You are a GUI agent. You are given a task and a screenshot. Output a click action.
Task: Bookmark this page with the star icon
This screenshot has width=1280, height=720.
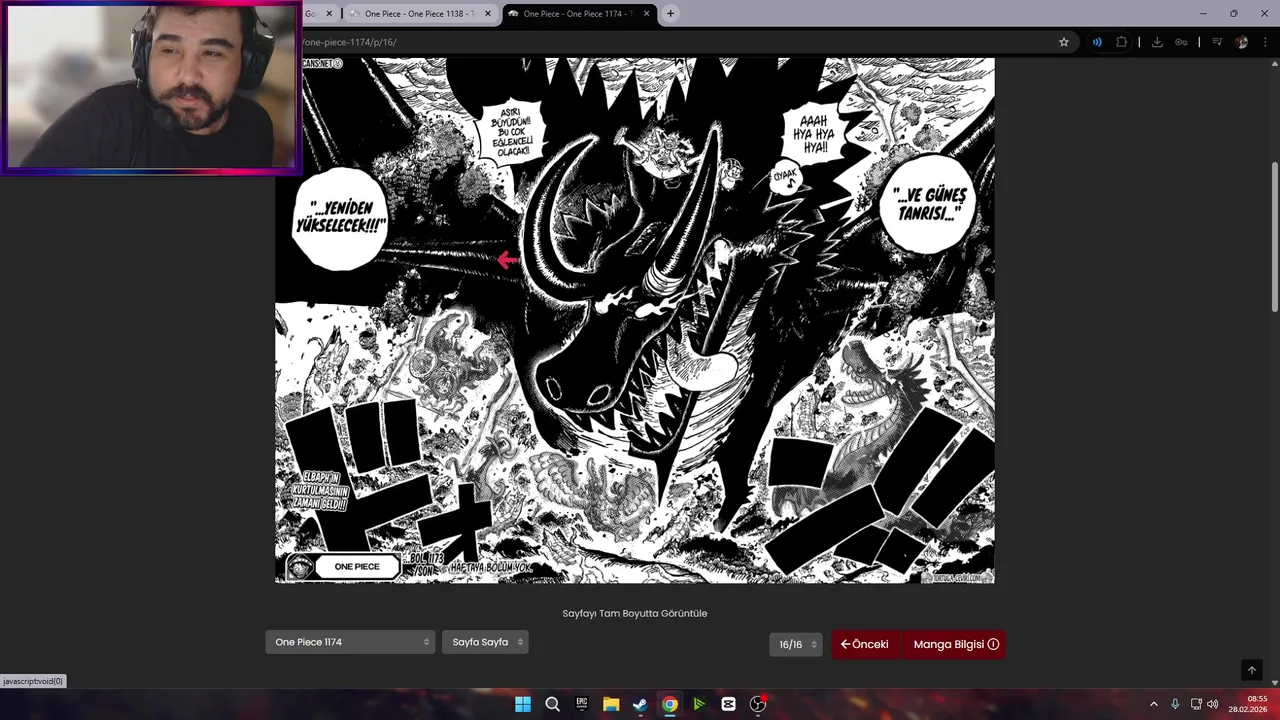pyautogui.click(x=1064, y=42)
